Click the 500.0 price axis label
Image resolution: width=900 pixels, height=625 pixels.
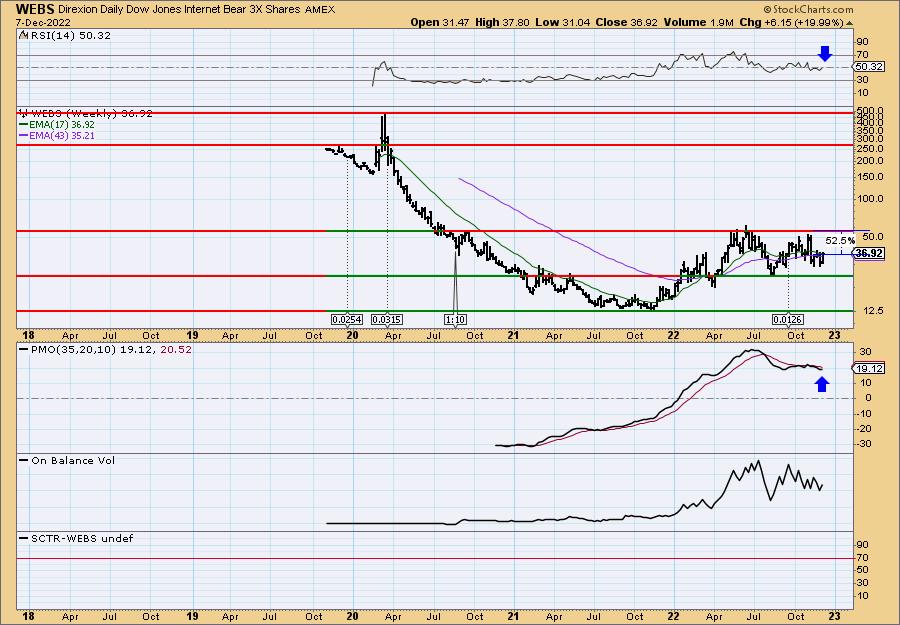869,110
